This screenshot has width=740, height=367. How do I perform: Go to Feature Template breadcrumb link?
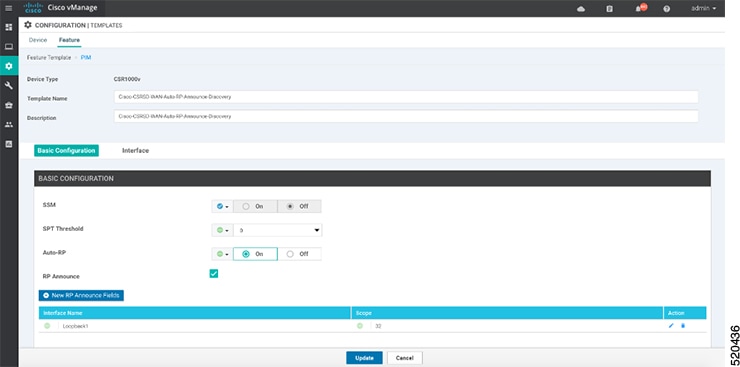point(49,57)
